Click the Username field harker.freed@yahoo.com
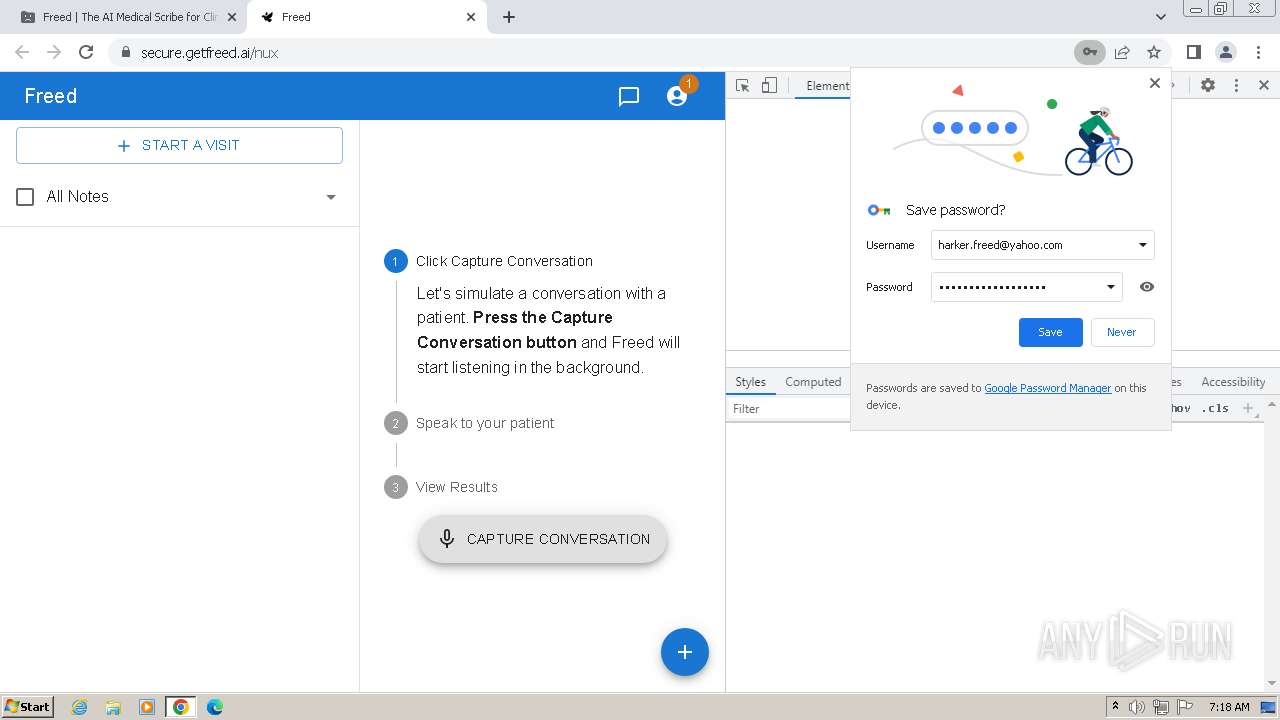 1042,245
